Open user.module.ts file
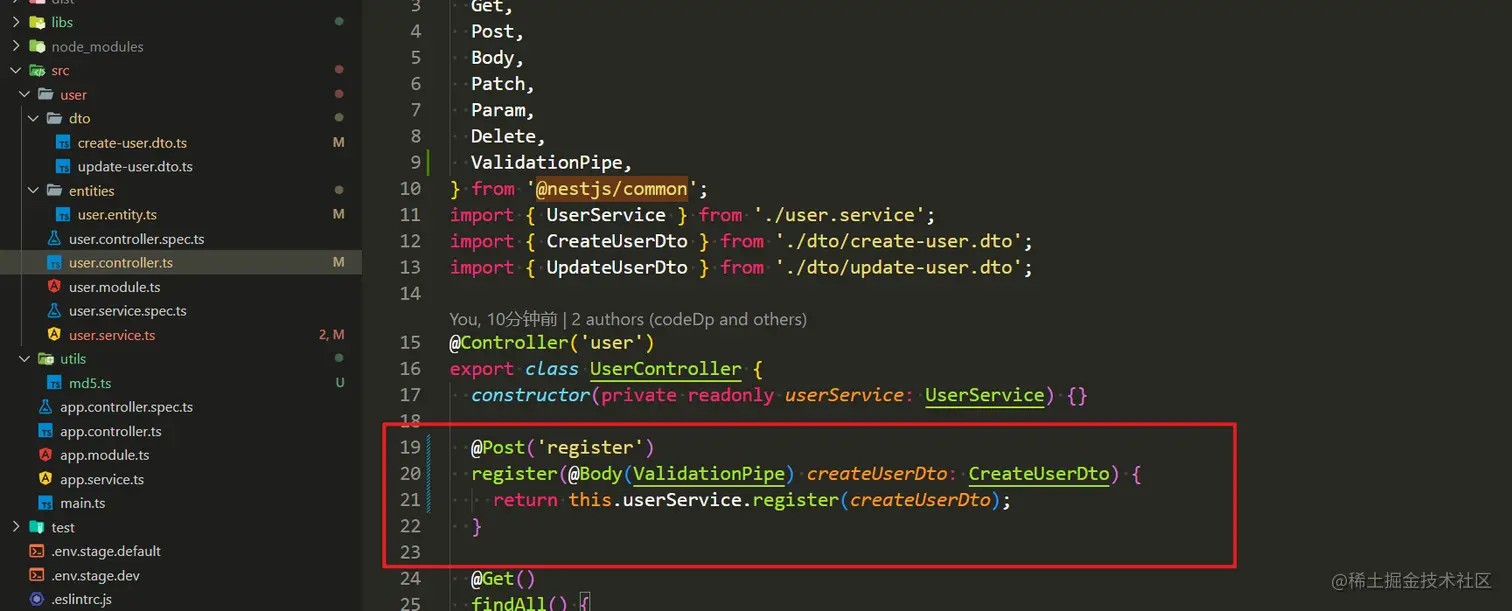This screenshot has width=1512, height=611. pos(115,287)
